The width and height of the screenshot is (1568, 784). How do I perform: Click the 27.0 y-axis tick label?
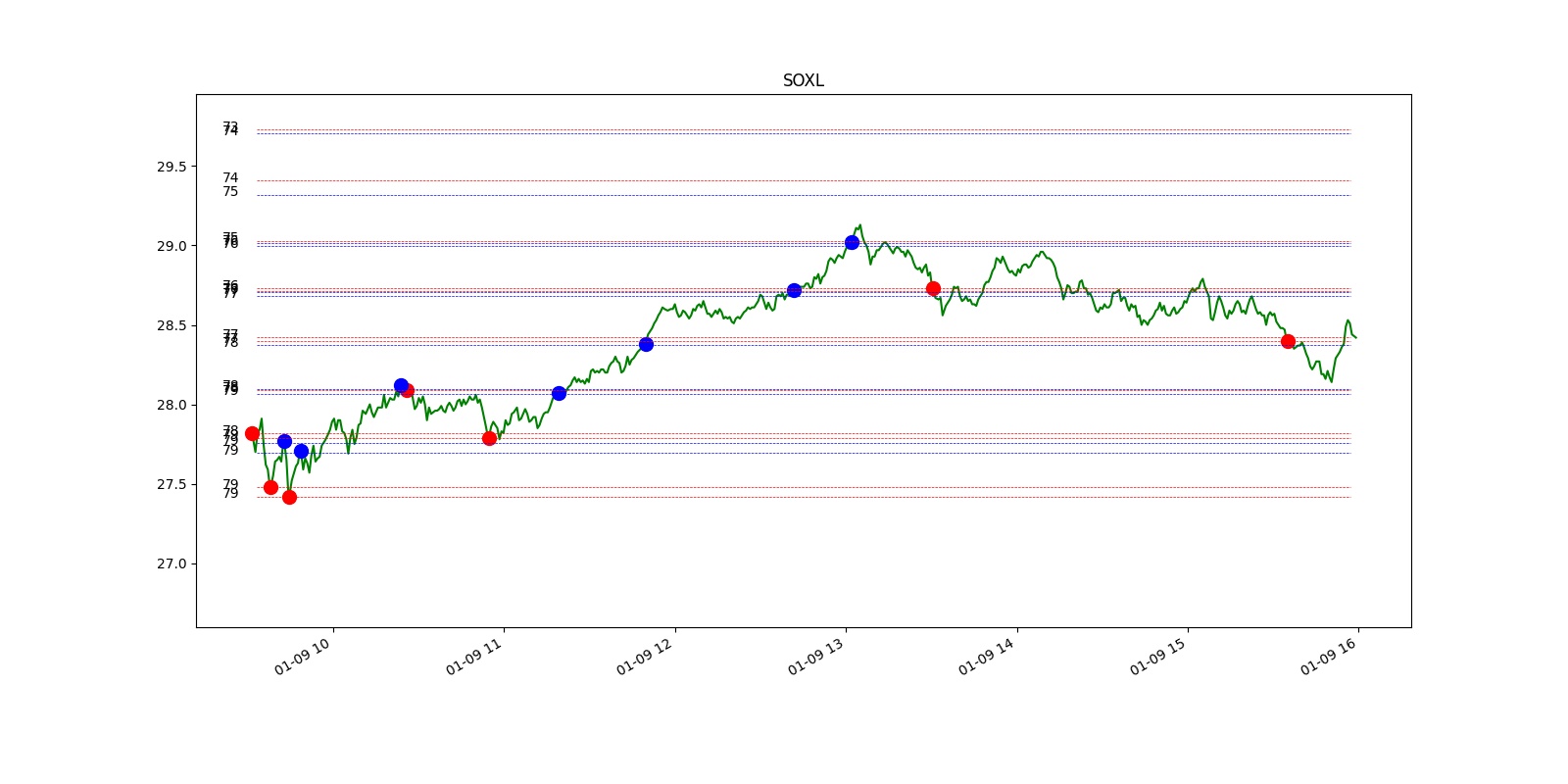click(171, 563)
